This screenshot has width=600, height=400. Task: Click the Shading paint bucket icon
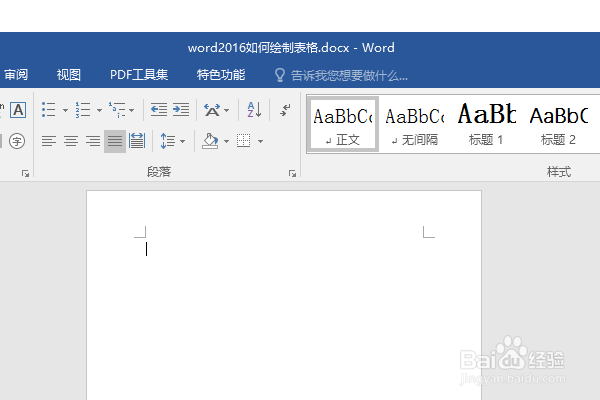pos(210,141)
